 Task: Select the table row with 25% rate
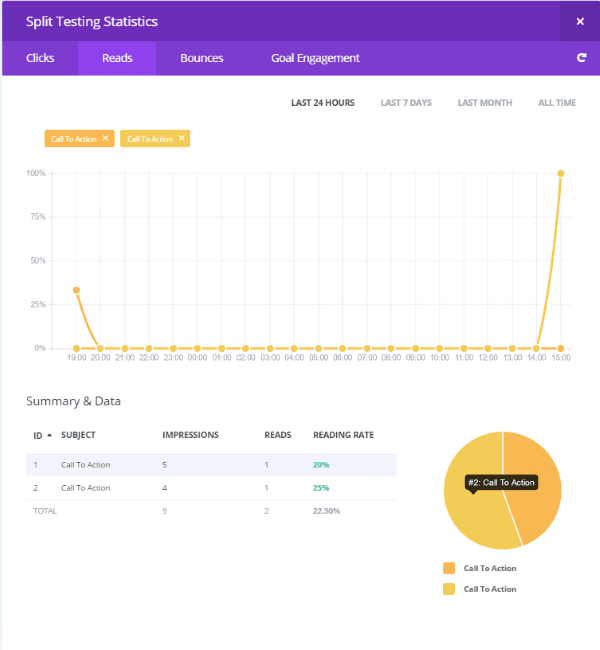point(211,487)
